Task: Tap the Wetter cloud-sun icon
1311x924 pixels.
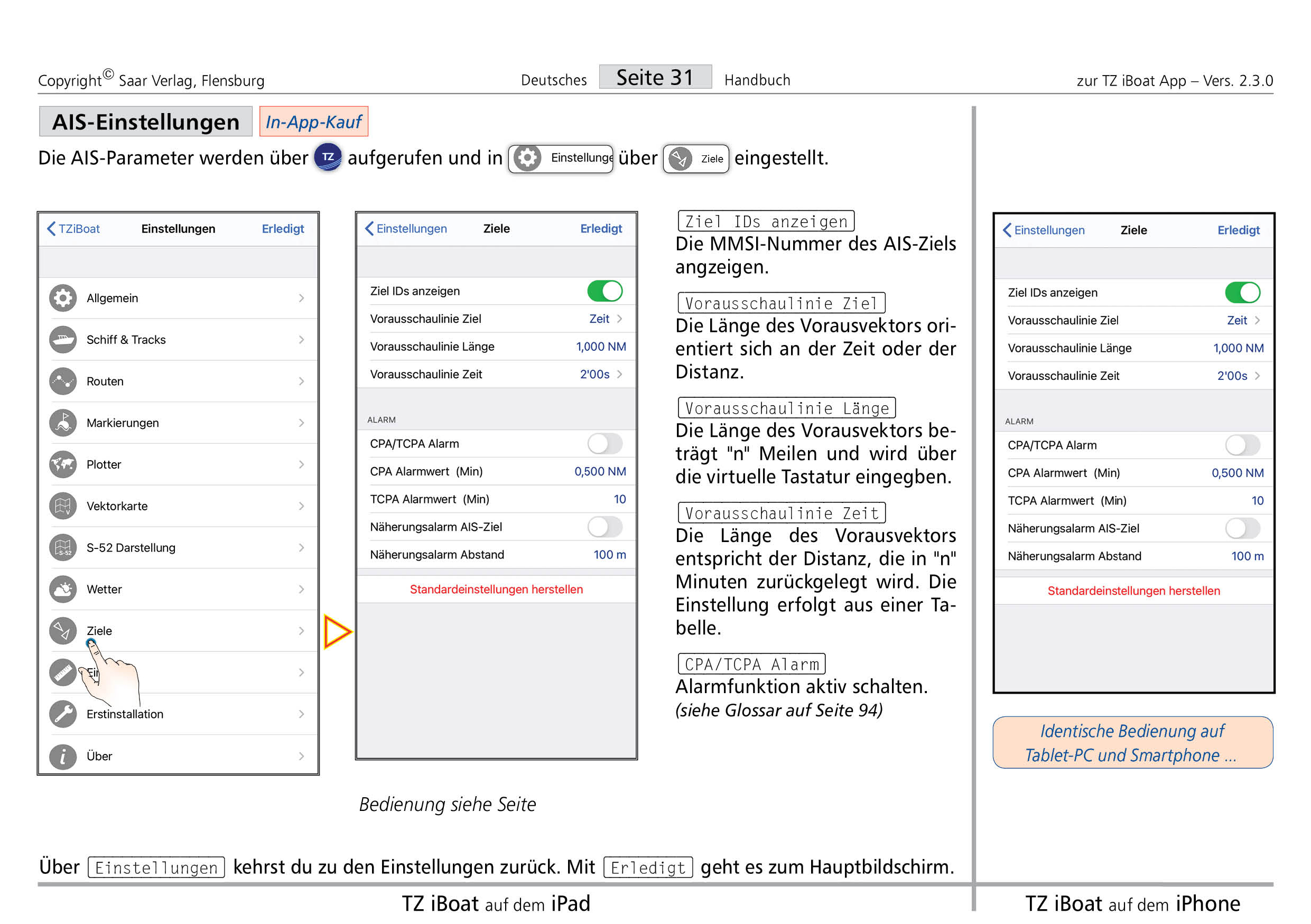Action: point(63,590)
